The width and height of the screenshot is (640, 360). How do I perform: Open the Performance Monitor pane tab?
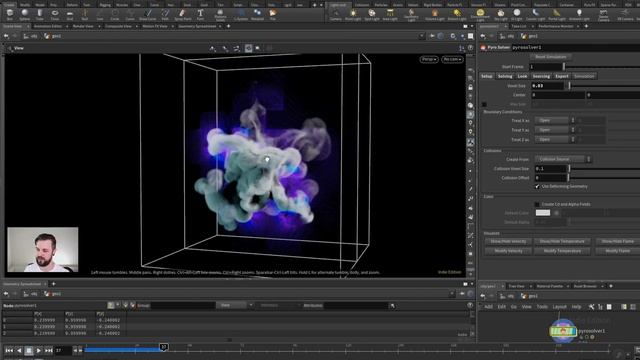(556, 26)
